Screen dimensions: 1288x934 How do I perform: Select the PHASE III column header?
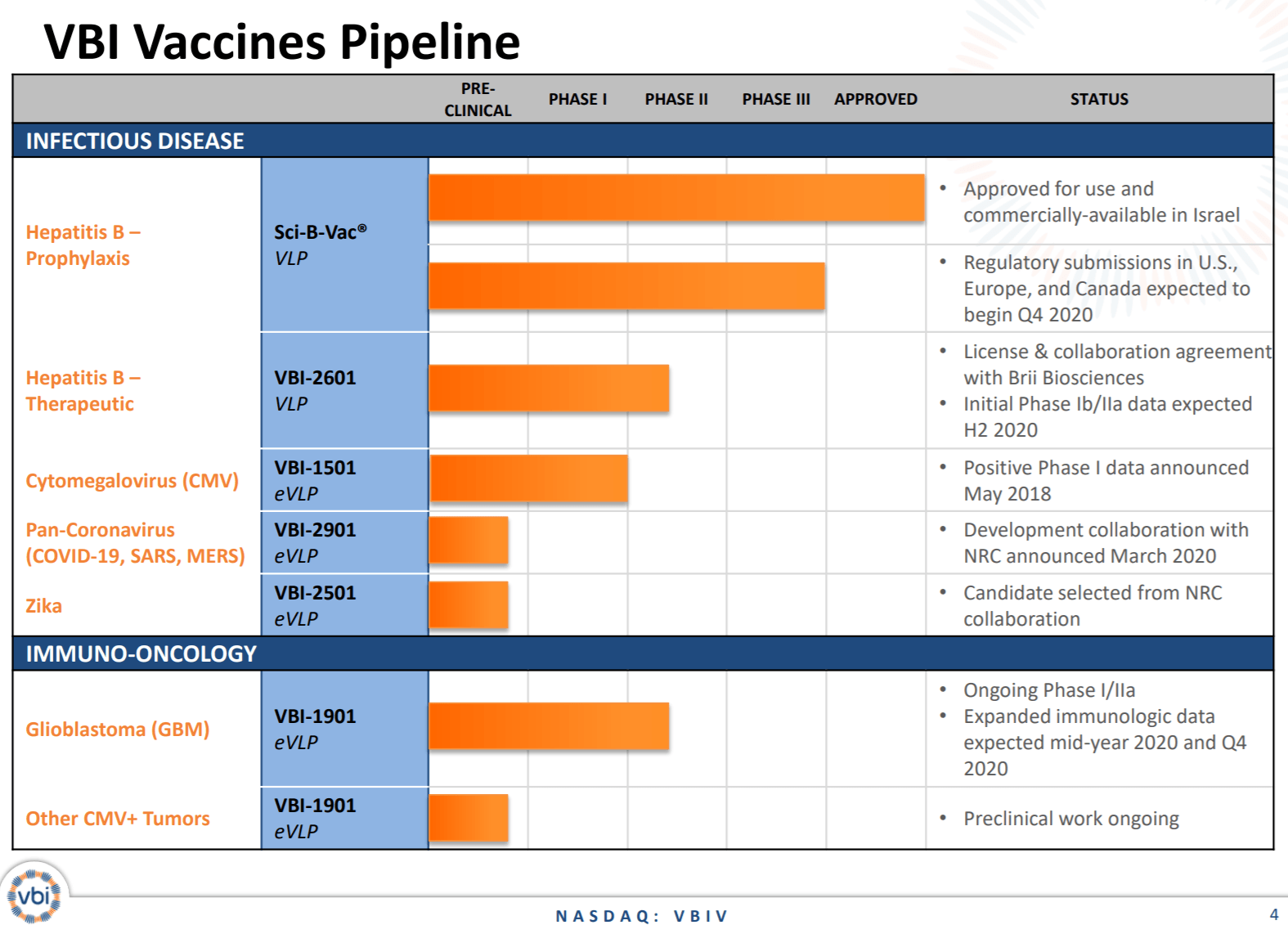[x=776, y=99]
